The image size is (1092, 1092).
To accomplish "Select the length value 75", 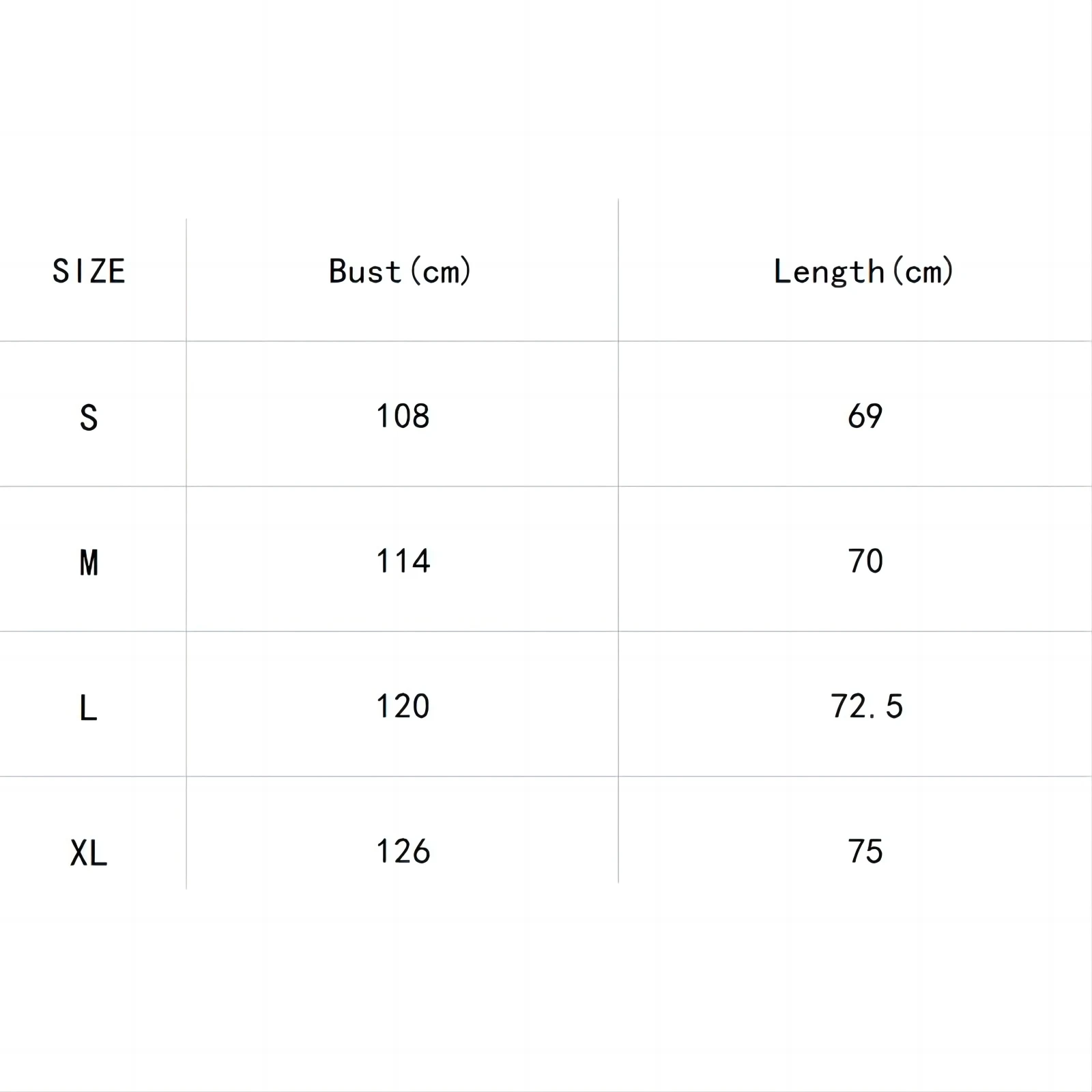I will pos(865,852).
